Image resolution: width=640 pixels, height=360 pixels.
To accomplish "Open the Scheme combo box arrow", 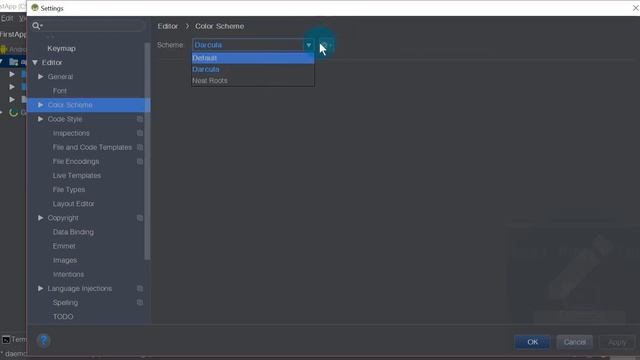I will tap(309, 45).
